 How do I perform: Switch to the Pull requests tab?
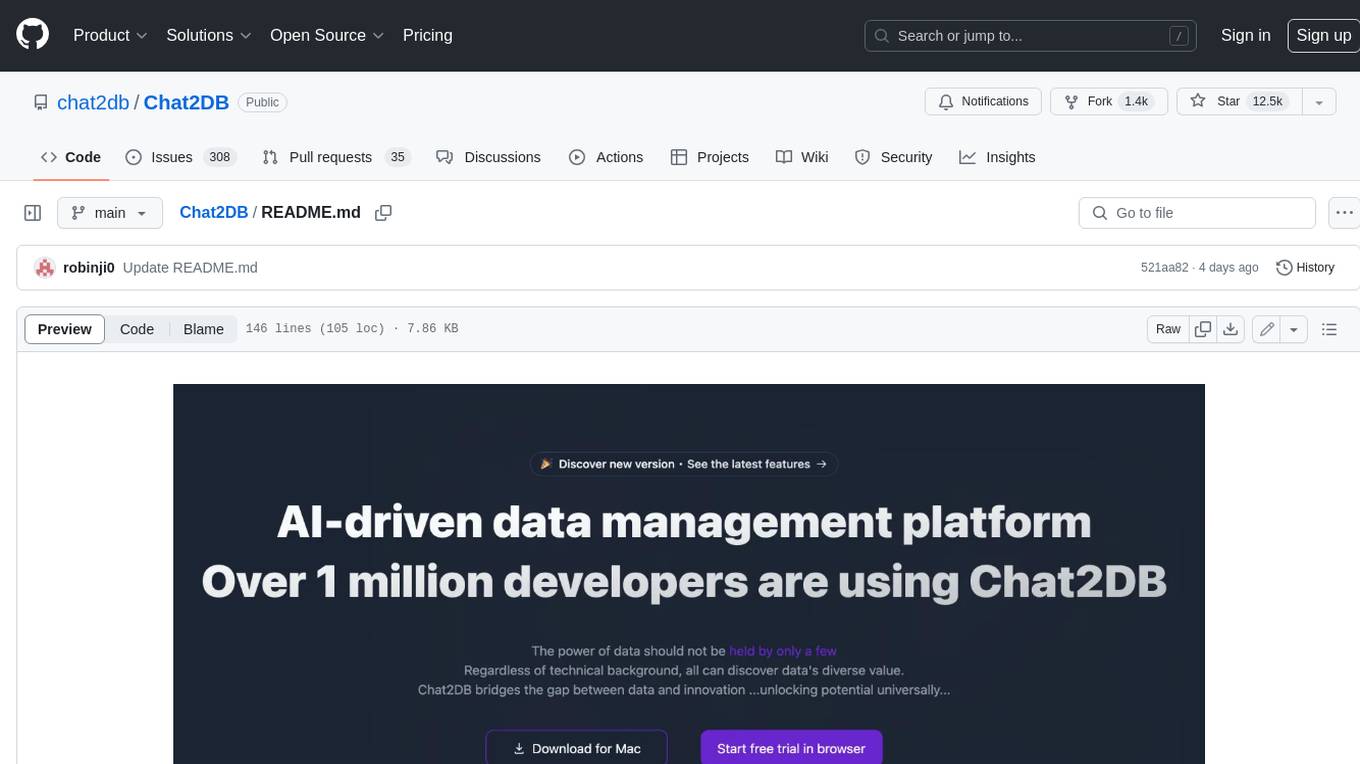(336, 157)
